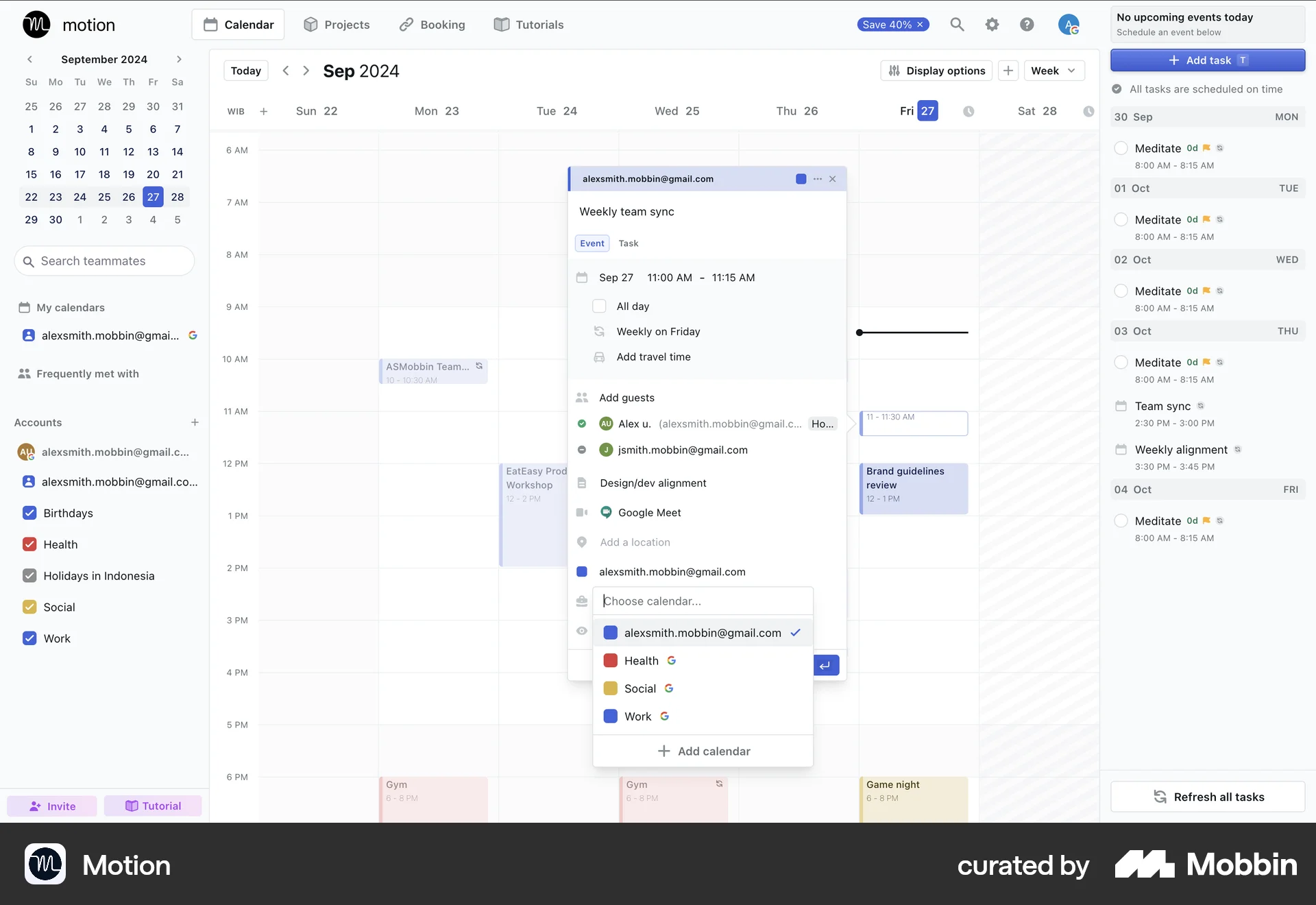Uncheck the Health calendar in sidebar
The image size is (1316, 905).
coord(29,544)
